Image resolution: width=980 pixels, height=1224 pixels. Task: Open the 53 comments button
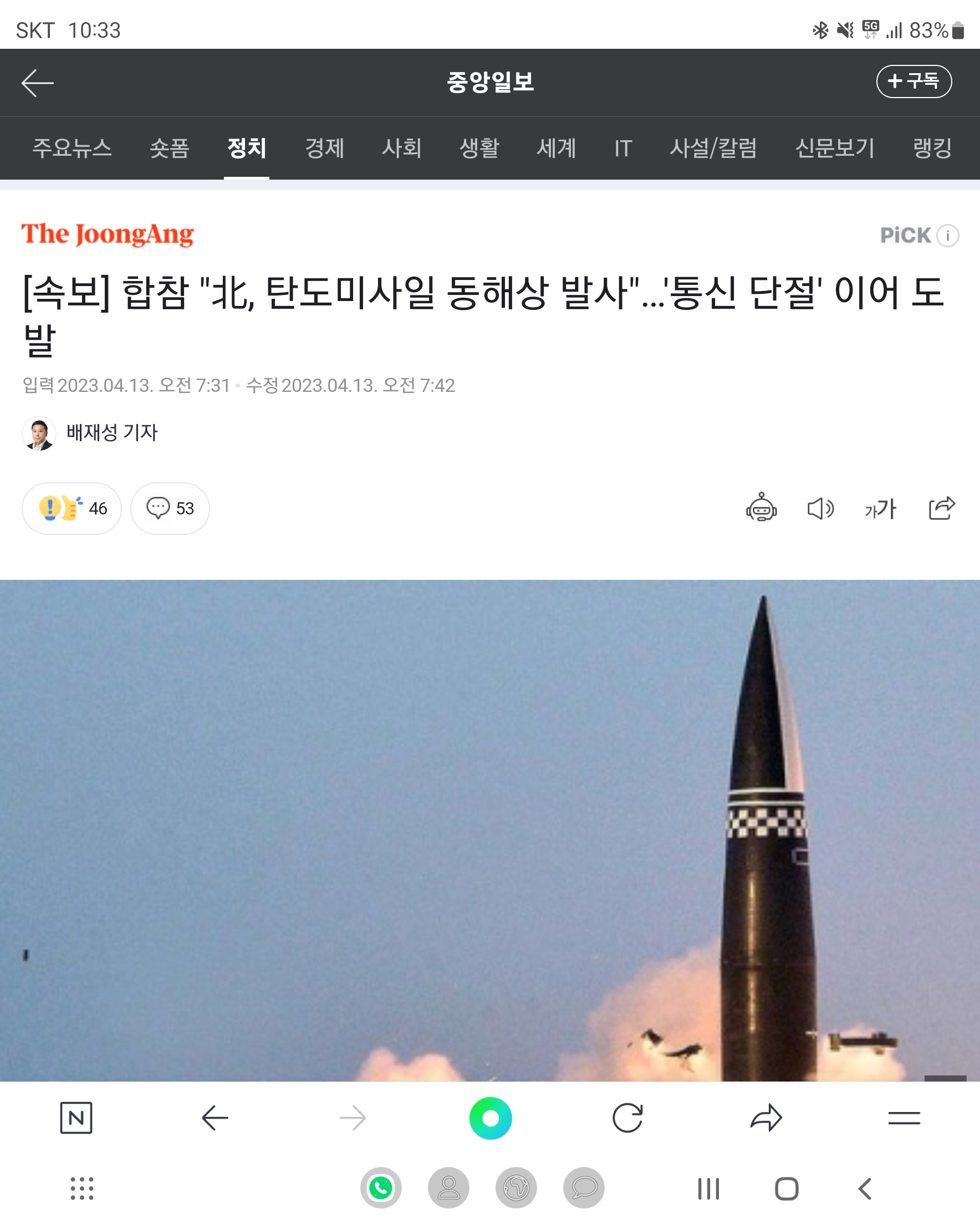[170, 508]
